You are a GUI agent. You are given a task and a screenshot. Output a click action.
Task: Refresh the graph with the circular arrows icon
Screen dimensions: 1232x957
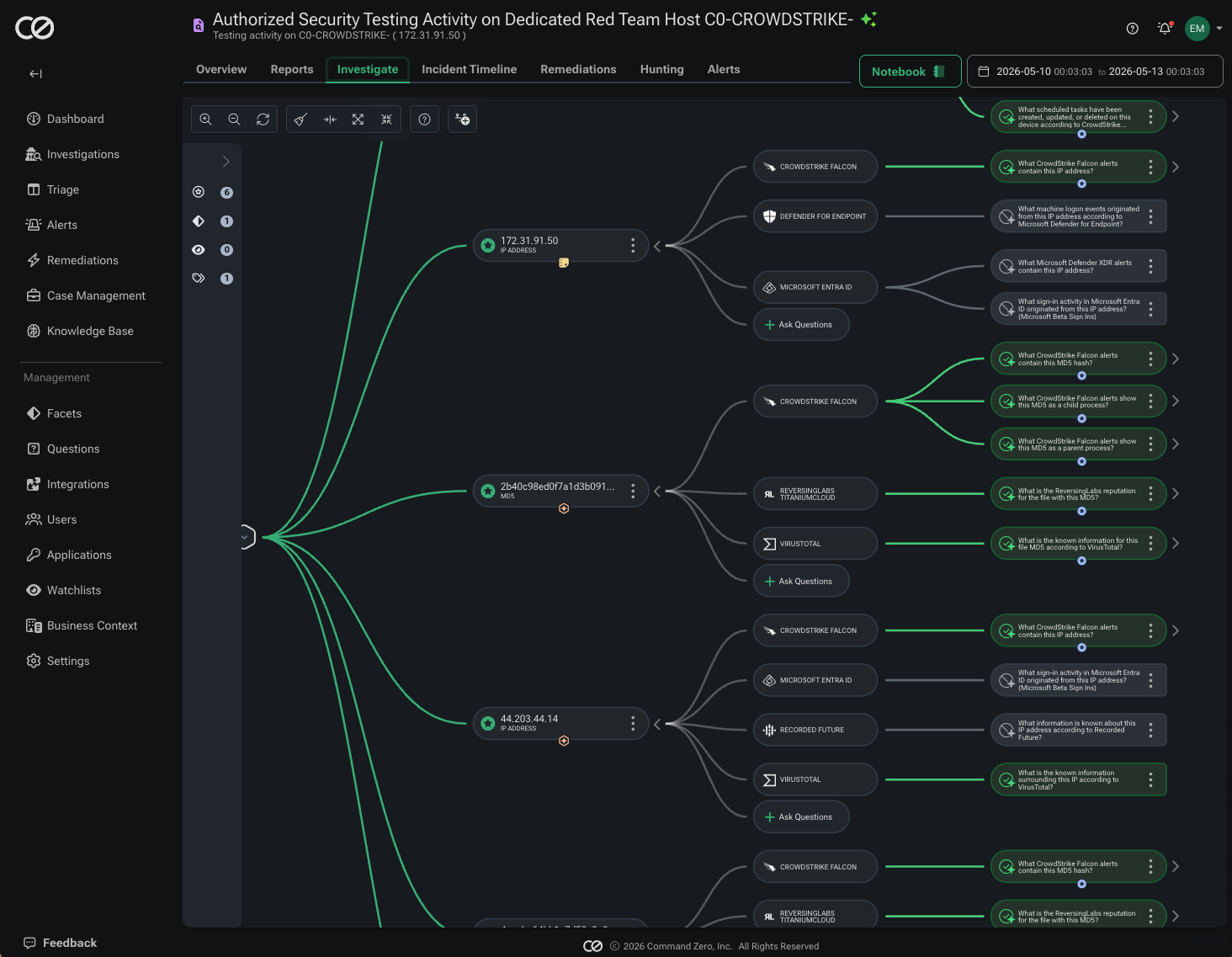(x=263, y=120)
